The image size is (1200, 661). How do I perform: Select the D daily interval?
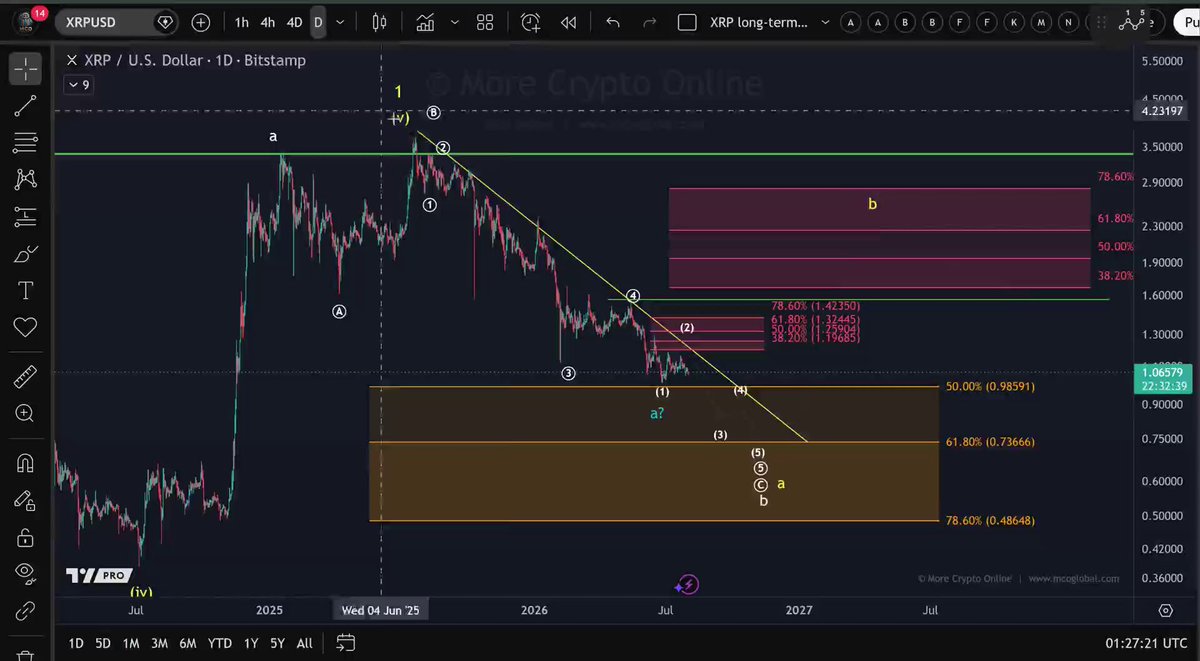(x=318, y=22)
